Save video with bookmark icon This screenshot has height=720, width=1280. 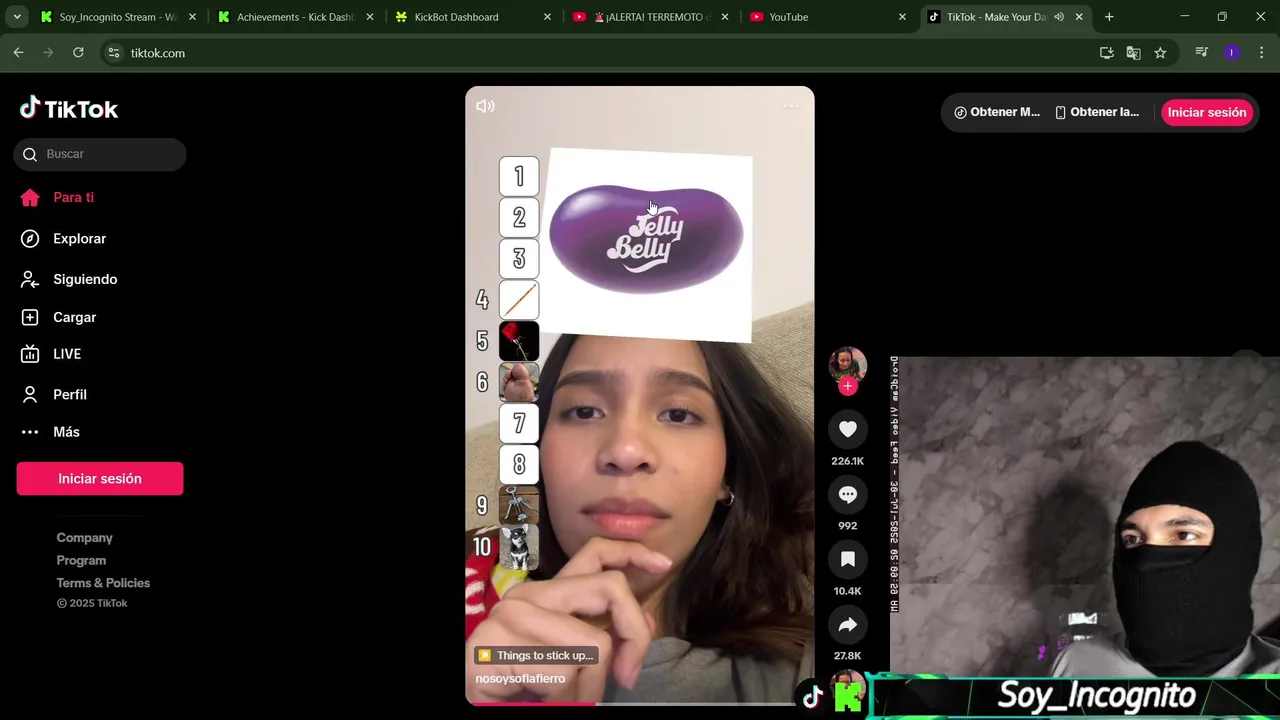848,559
